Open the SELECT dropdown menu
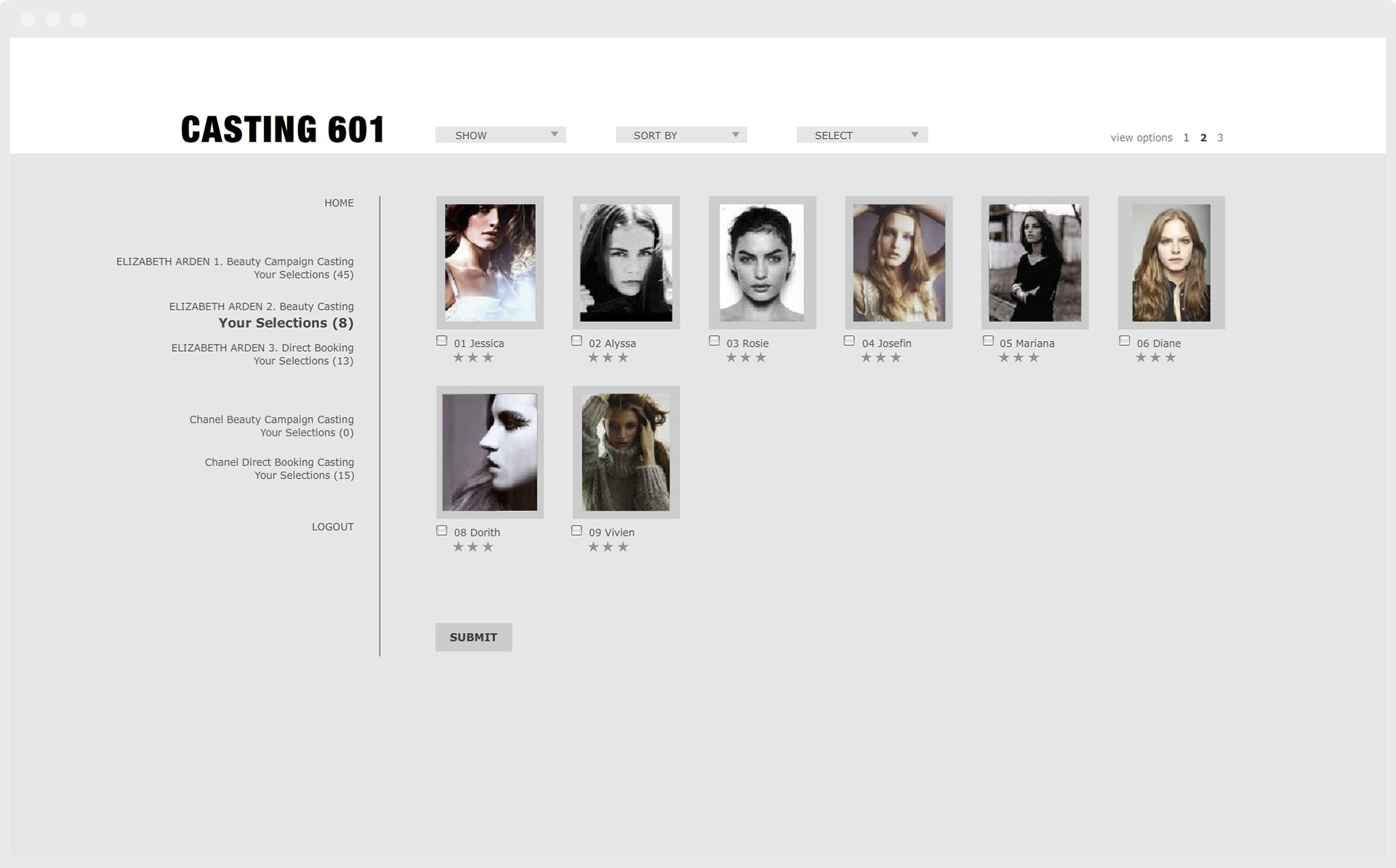 862,135
